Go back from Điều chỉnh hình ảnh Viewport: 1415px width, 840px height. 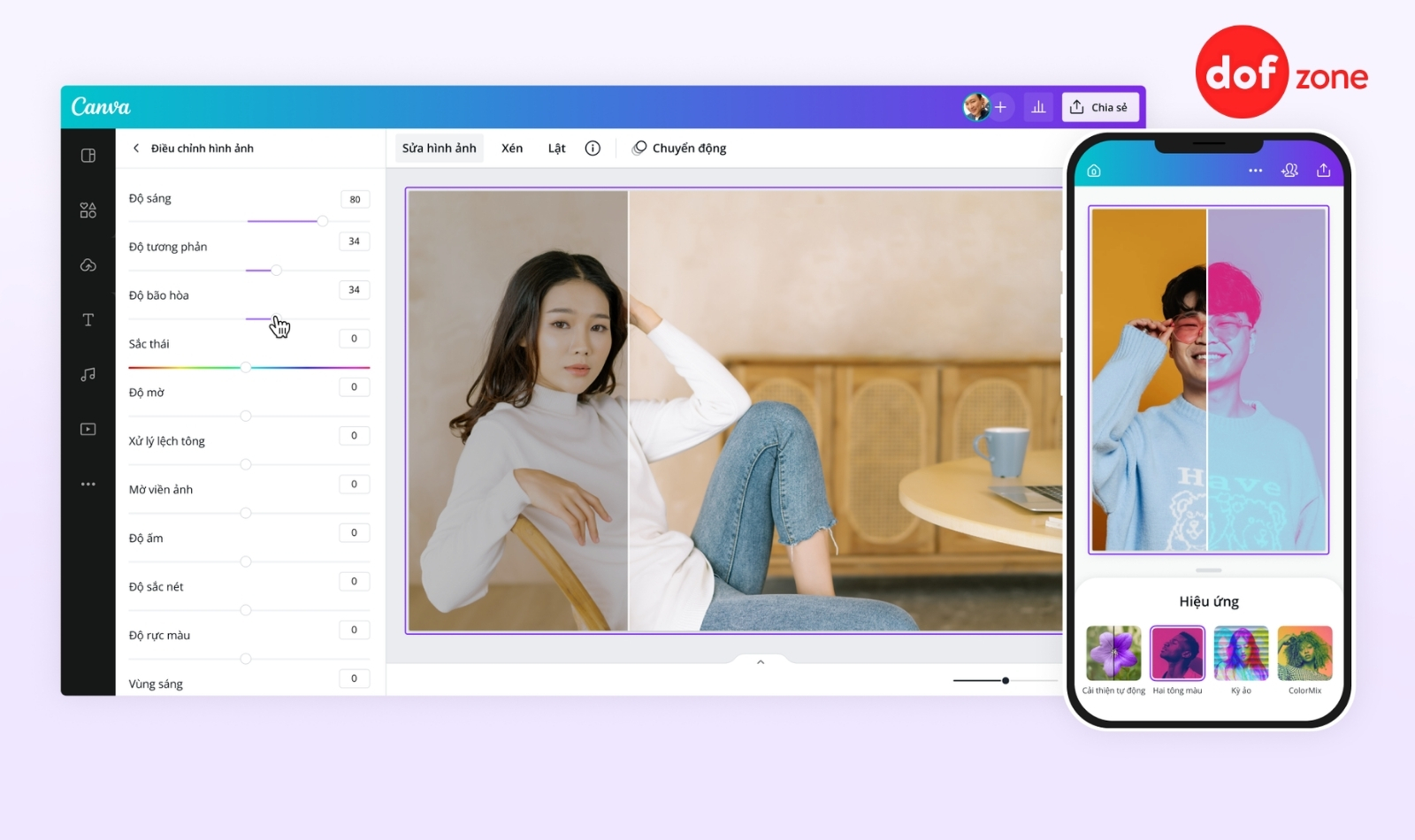pos(136,149)
